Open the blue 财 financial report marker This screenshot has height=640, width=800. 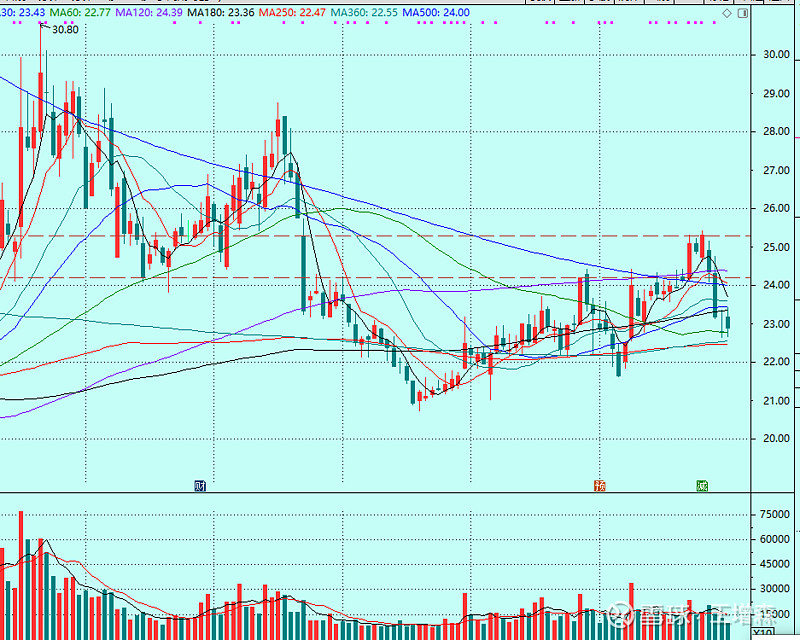tap(200, 485)
